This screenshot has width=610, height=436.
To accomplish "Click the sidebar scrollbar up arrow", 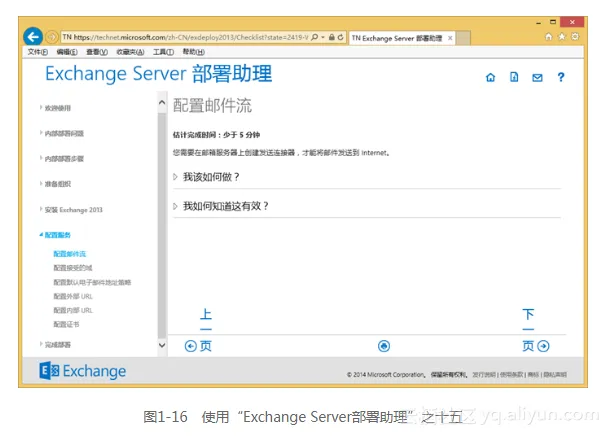I will click(162, 103).
